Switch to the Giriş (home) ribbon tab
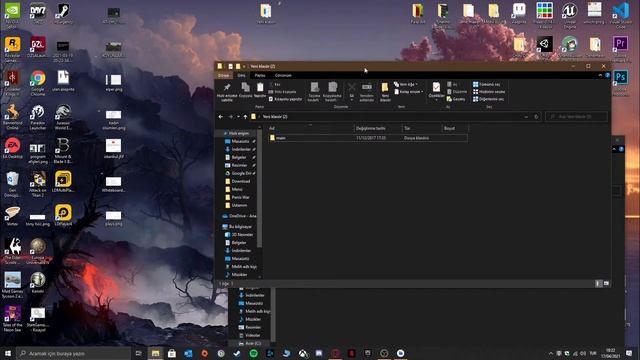This screenshot has width=640, height=360. pos(242,76)
